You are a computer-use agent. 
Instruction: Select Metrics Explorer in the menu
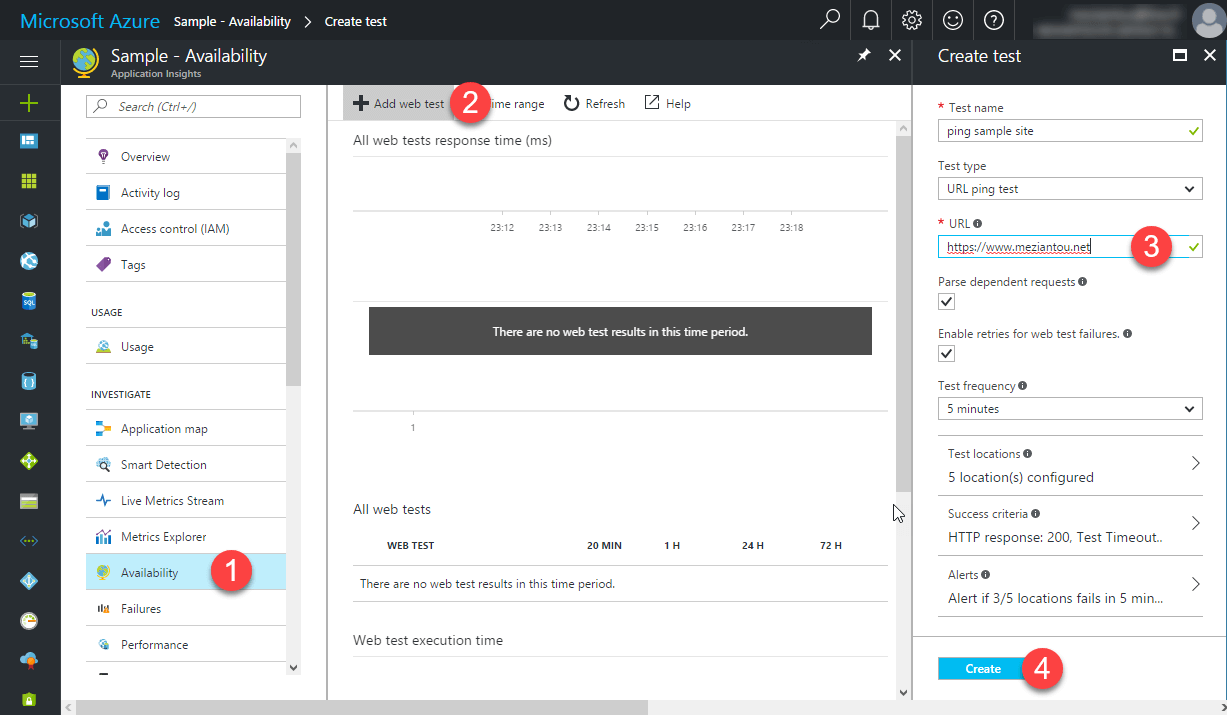tap(163, 537)
